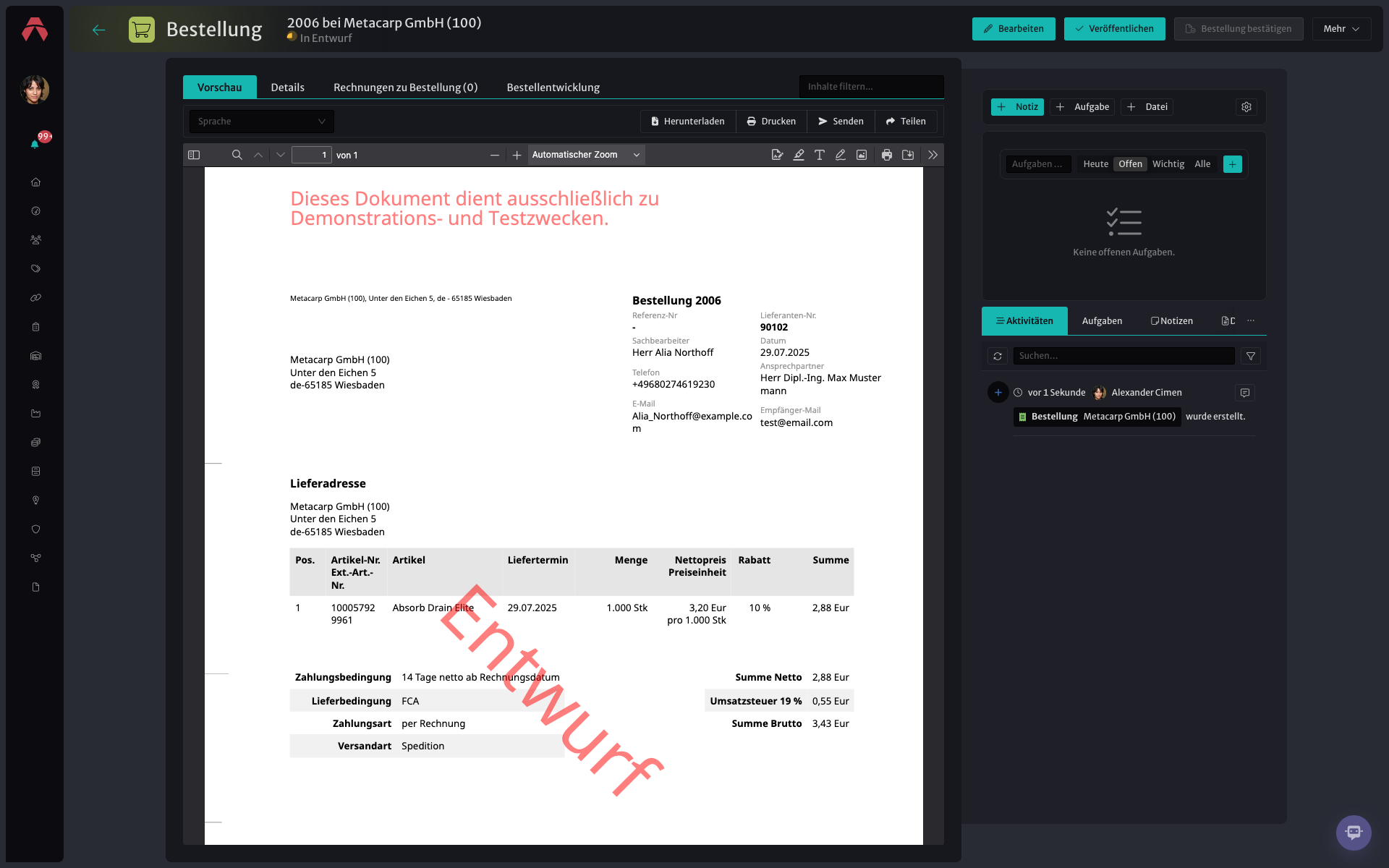
Task: Select the PDF text annotation tool
Action: (x=820, y=155)
